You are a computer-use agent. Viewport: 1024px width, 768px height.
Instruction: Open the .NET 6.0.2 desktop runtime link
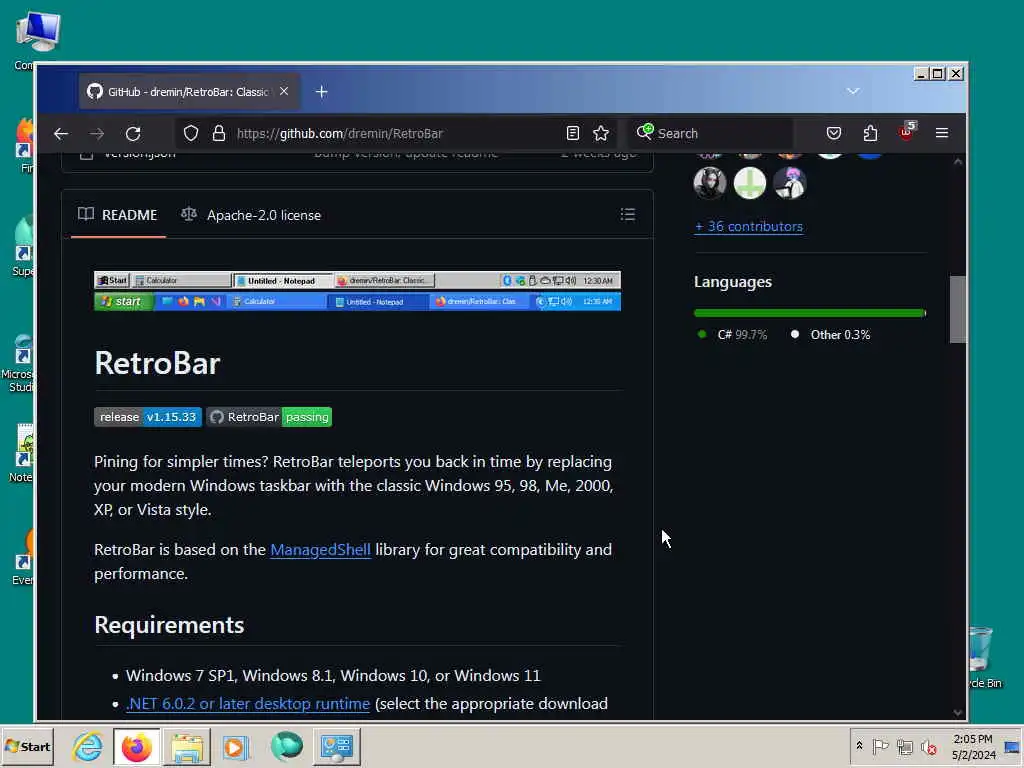pyautogui.click(x=248, y=704)
